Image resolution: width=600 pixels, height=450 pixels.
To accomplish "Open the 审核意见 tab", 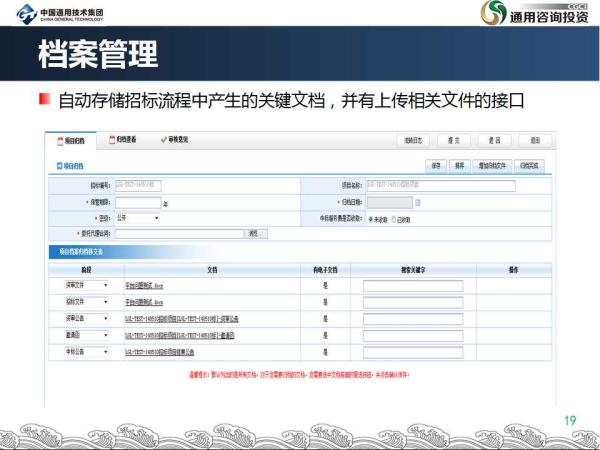I will click(x=181, y=141).
